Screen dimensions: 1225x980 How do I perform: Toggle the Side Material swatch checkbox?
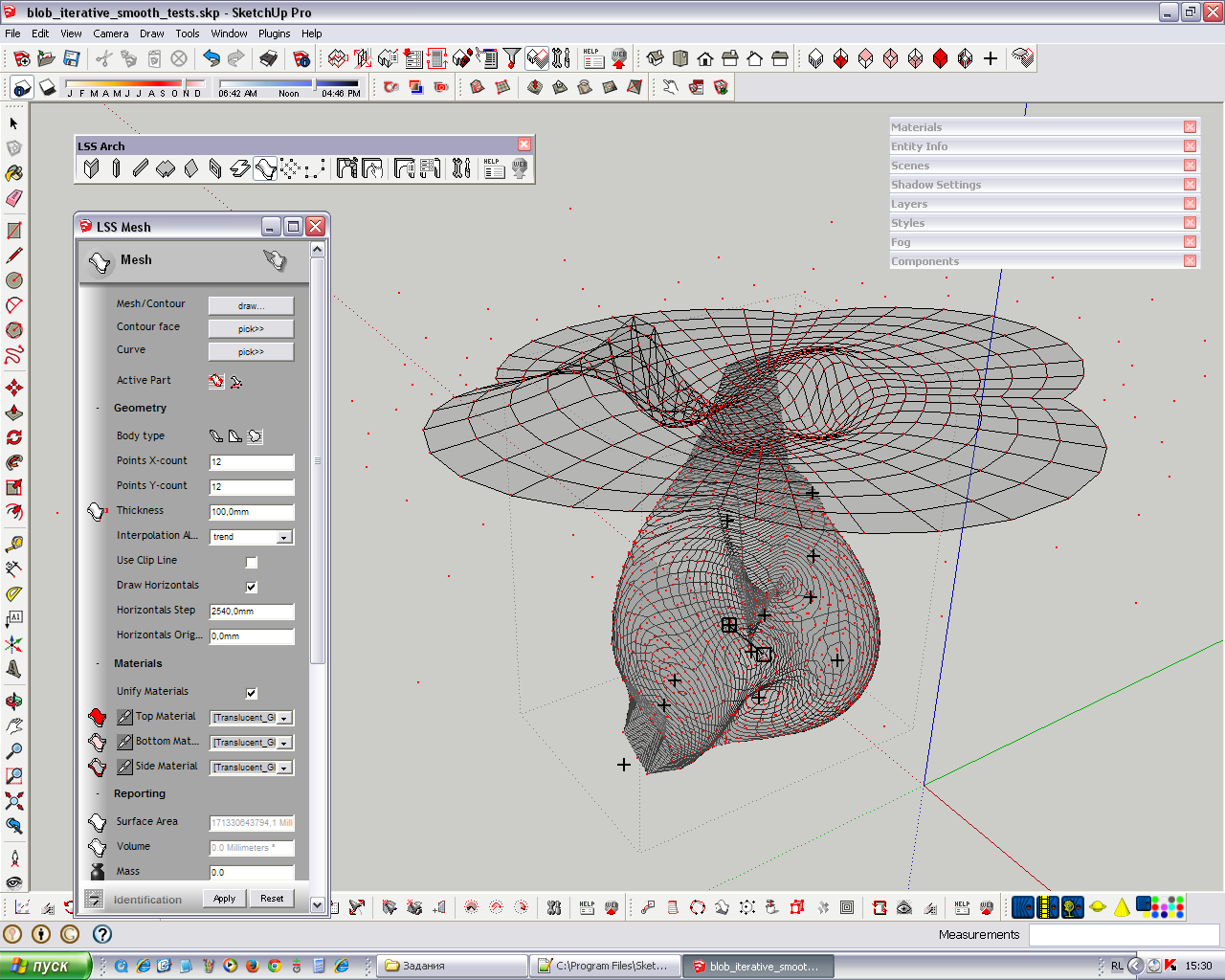click(124, 767)
